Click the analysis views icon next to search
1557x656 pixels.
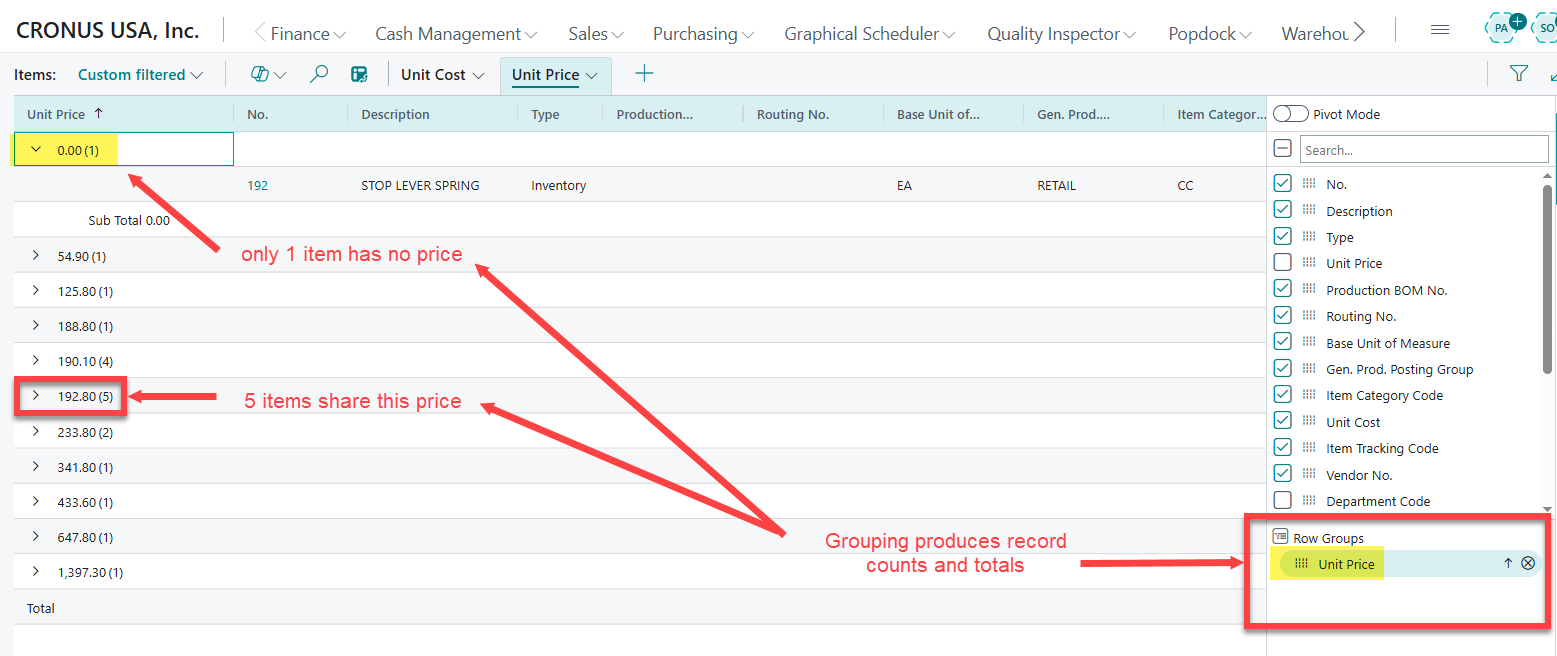(360, 74)
